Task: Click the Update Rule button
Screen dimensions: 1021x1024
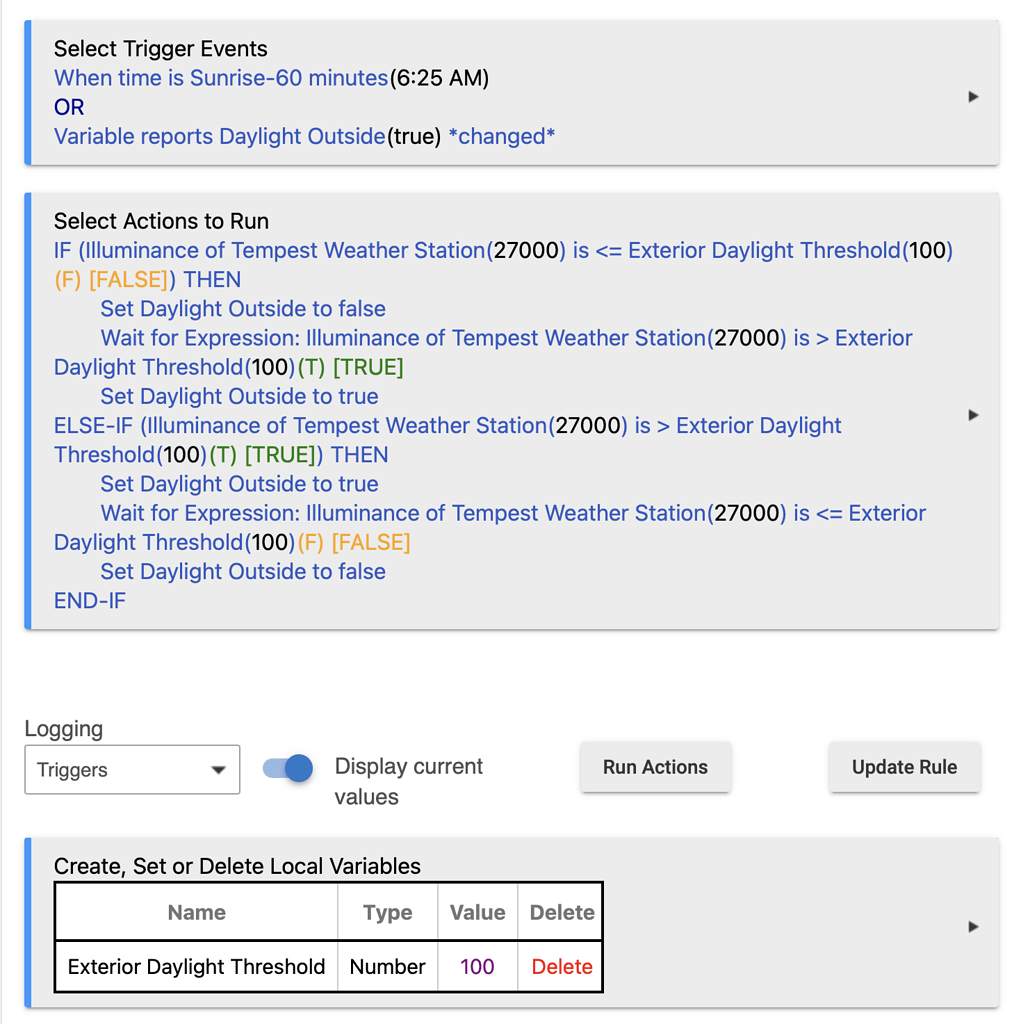Action: (904, 767)
